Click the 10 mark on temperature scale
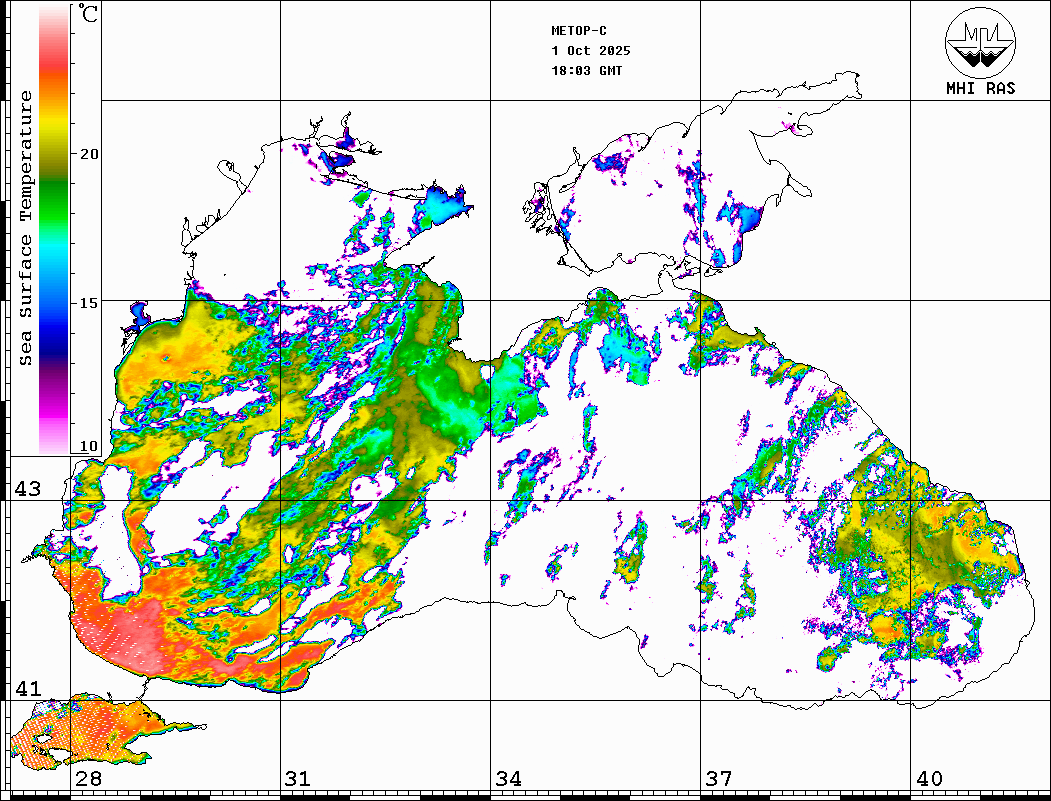This screenshot has width=1051, height=801. (x=90, y=446)
